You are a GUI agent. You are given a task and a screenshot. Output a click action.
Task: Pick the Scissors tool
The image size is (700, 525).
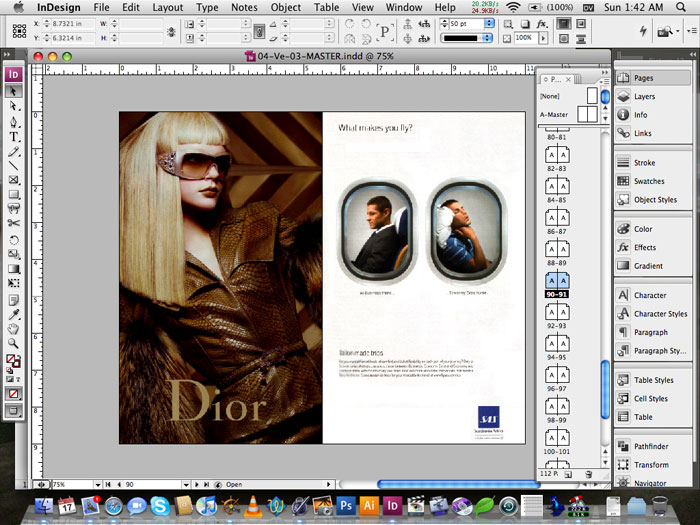pos(14,224)
